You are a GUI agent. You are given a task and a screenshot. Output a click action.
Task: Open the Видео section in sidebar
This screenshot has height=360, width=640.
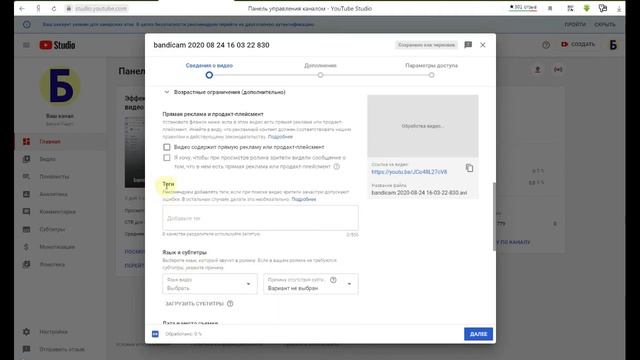pyautogui.click(x=60, y=159)
